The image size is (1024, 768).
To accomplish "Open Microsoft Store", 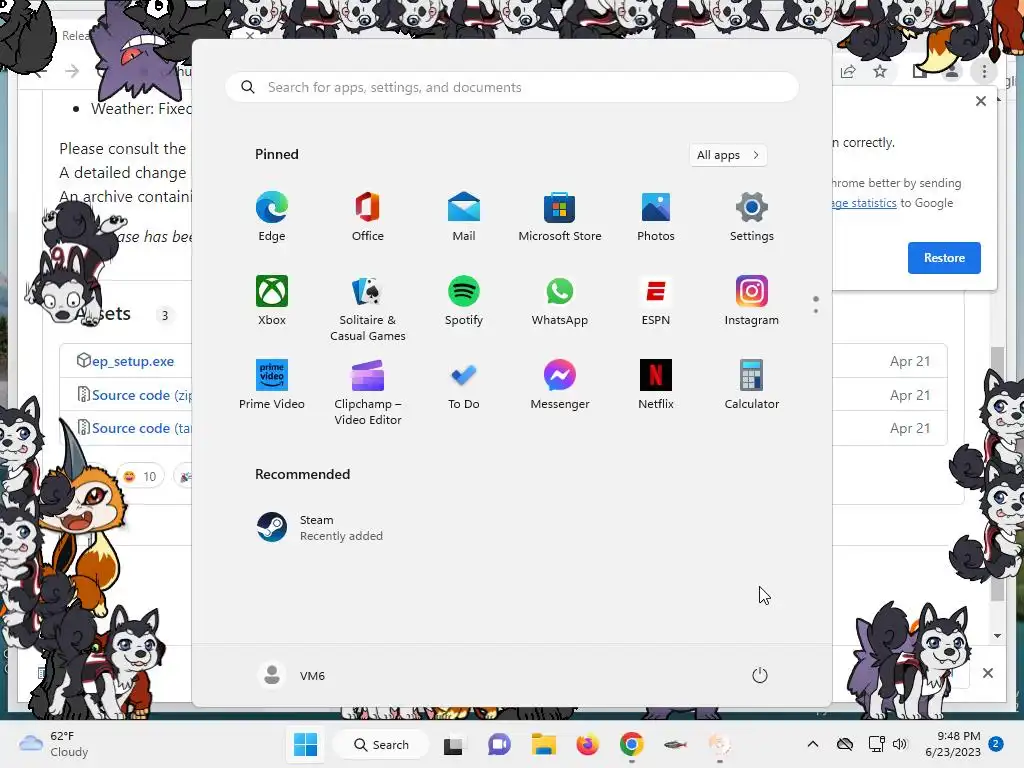I will point(560,217).
